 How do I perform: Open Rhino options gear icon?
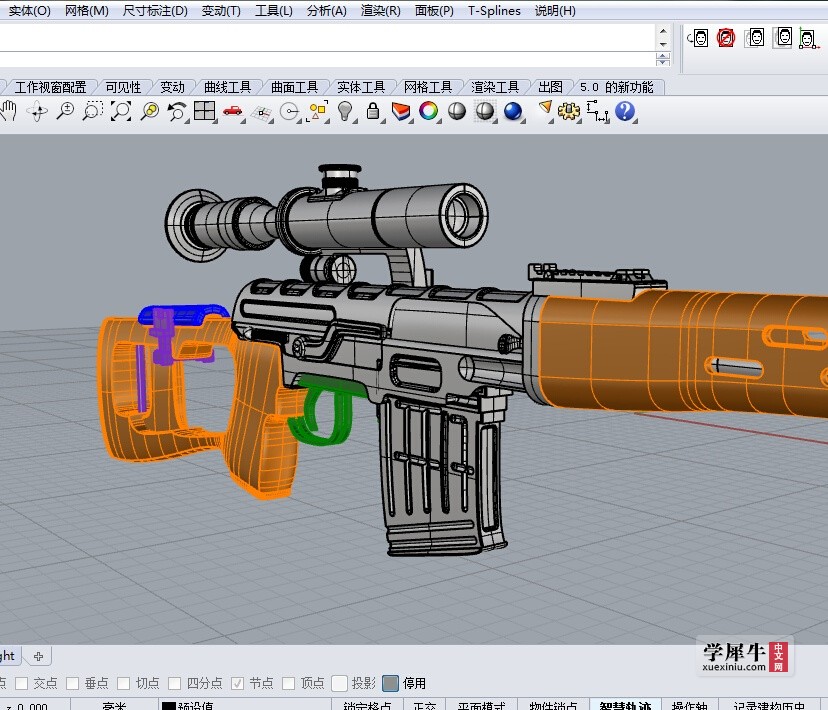(569, 111)
